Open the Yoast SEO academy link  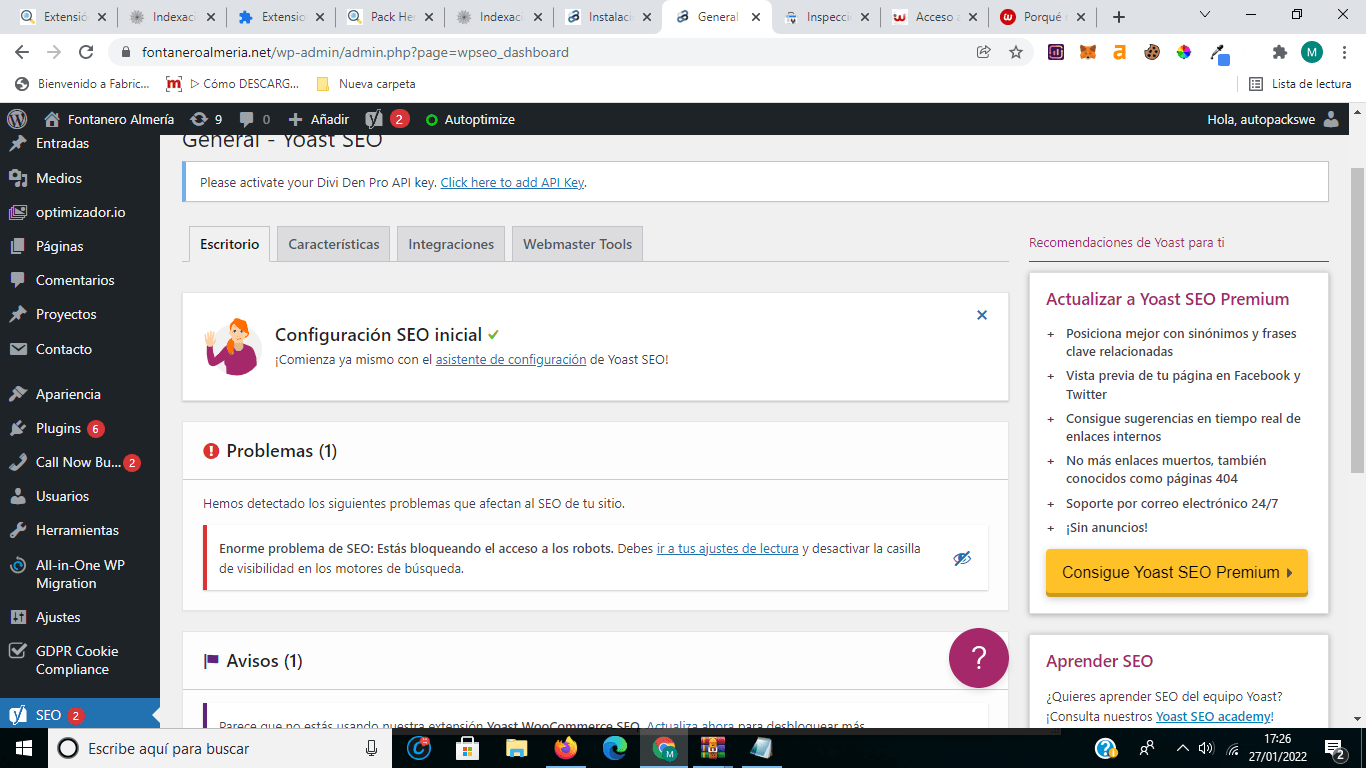(x=1214, y=716)
